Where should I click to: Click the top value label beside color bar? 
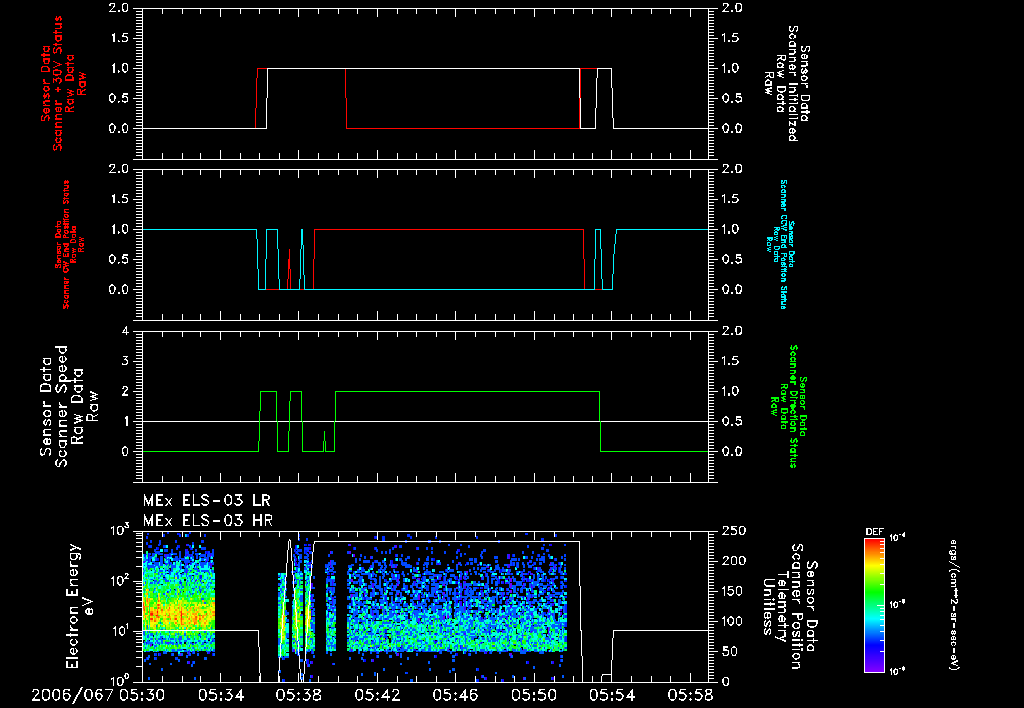pyautogui.click(x=898, y=538)
